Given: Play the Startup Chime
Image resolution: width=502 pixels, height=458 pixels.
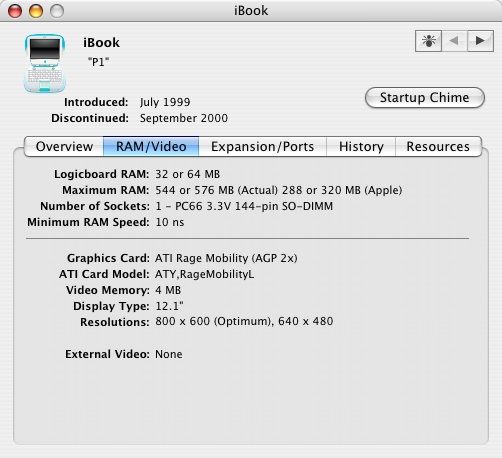Looking at the screenshot, I should pyautogui.click(x=425, y=98).
